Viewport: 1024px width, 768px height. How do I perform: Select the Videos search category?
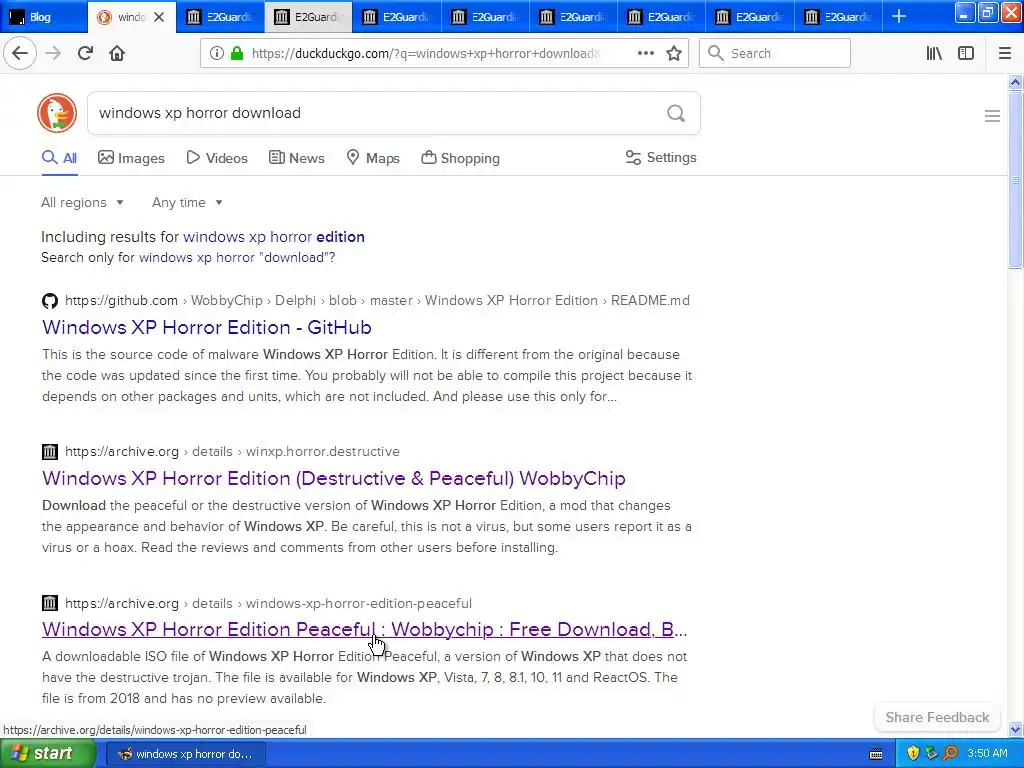(x=217, y=158)
